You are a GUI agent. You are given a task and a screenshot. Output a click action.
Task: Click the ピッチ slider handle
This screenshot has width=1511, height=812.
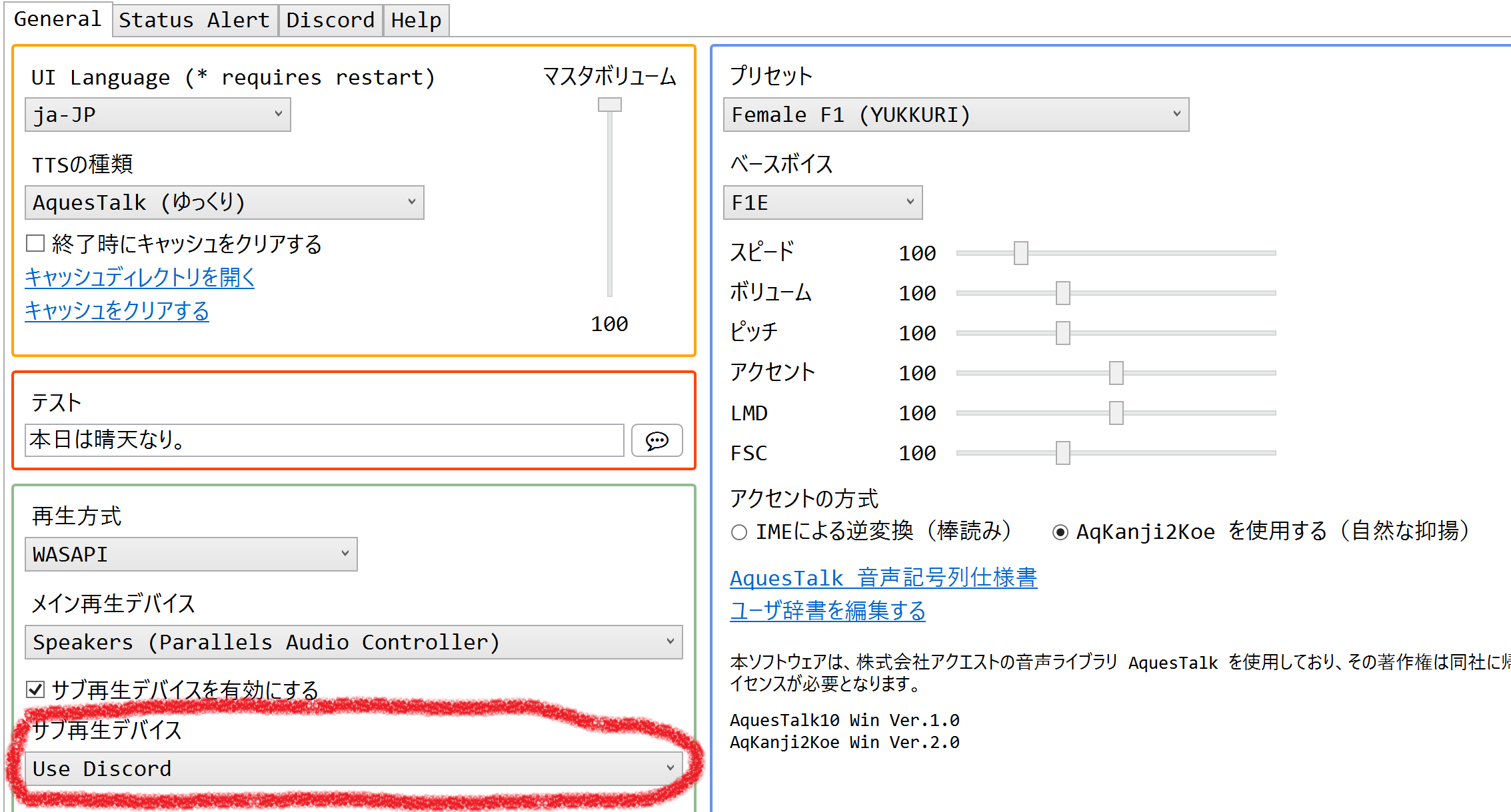click(x=1063, y=333)
